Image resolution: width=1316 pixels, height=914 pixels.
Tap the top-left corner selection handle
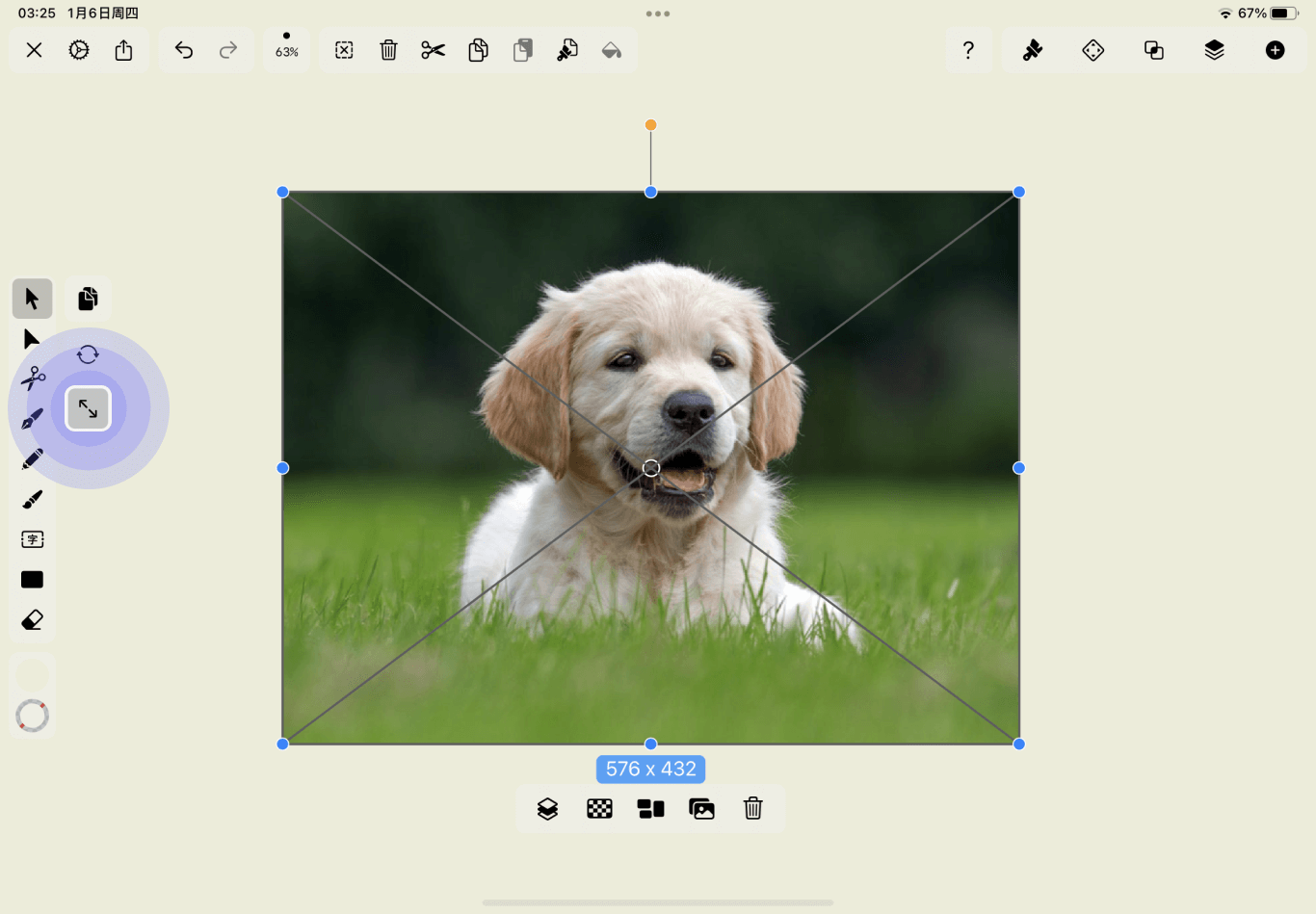point(282,192)
